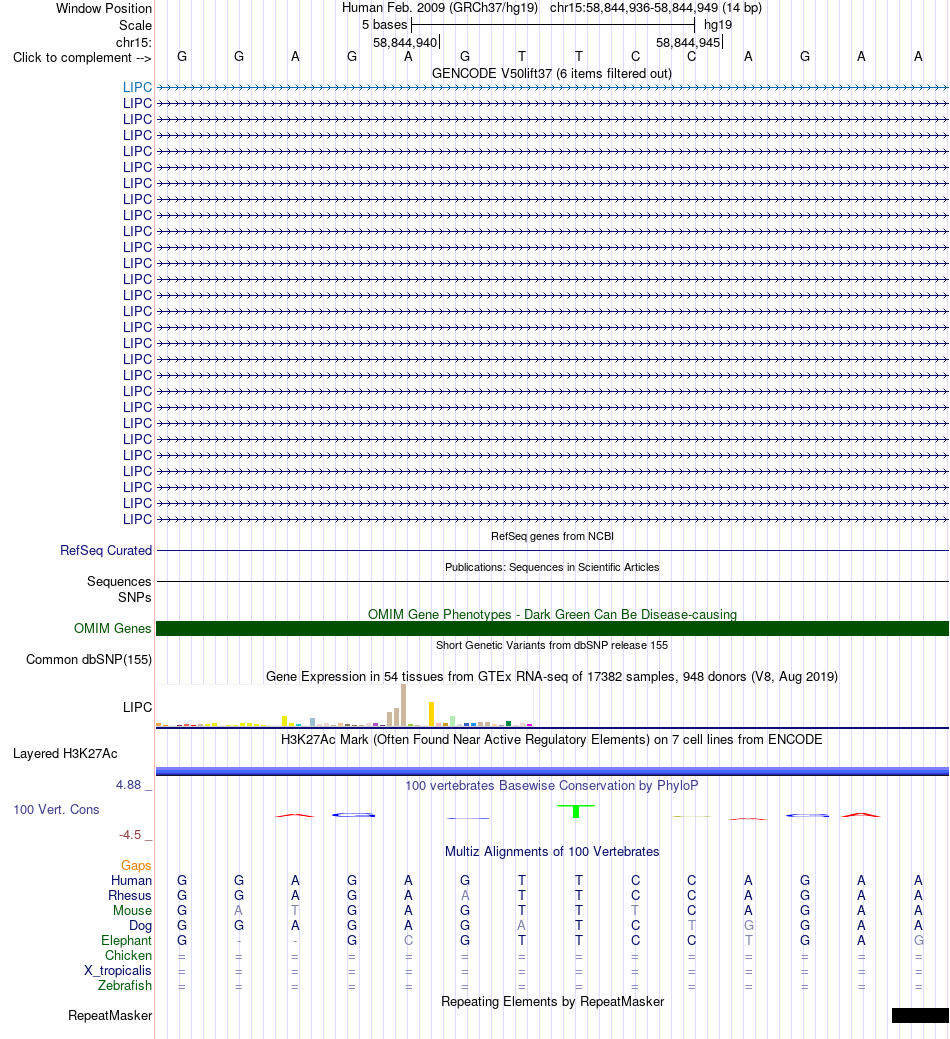Click the horizontal scale bar line

(x=553, y=26)
